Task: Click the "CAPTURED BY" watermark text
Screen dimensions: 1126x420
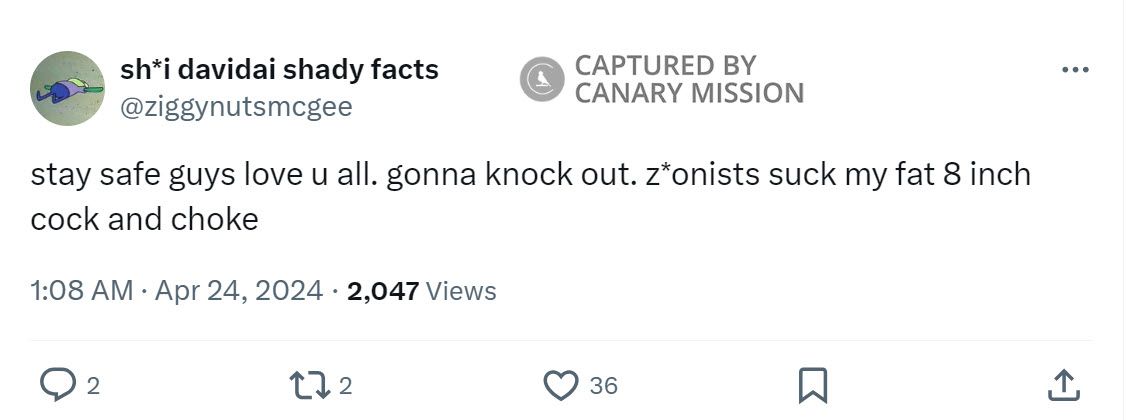Action: coord(665,66)
